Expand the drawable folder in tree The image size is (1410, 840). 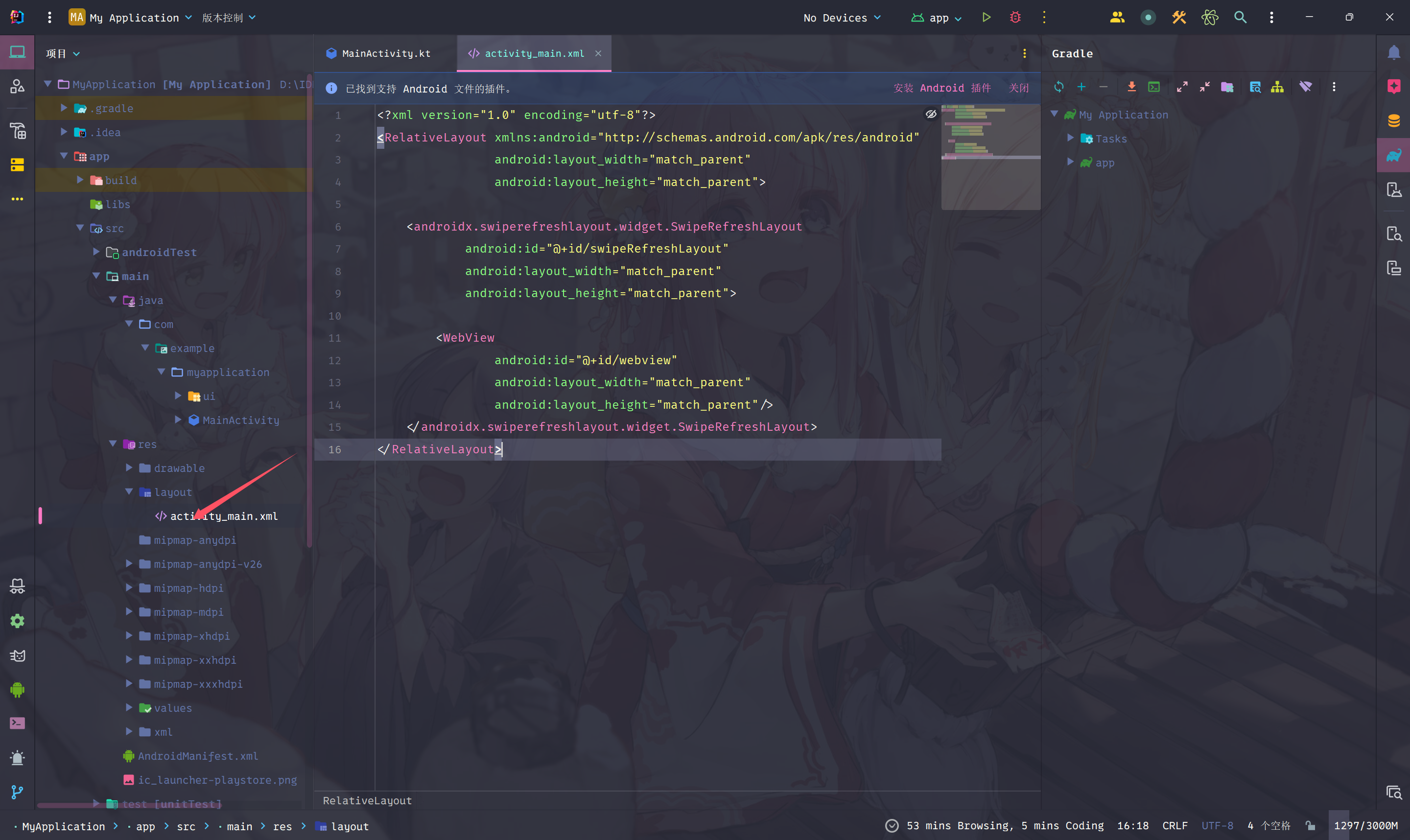[129, 467]
